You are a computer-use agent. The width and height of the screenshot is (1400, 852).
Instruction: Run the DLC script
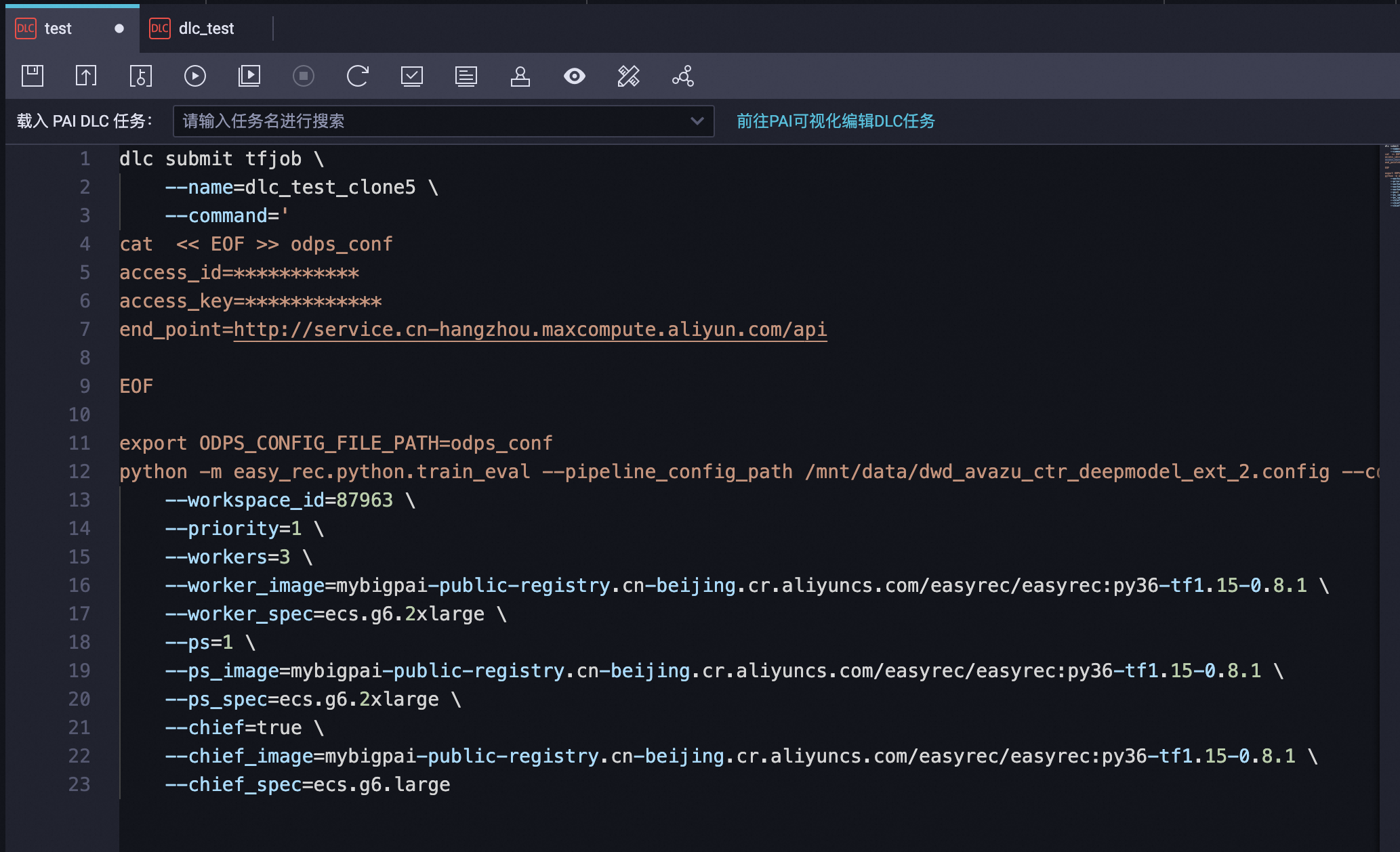tap(195, 76)
